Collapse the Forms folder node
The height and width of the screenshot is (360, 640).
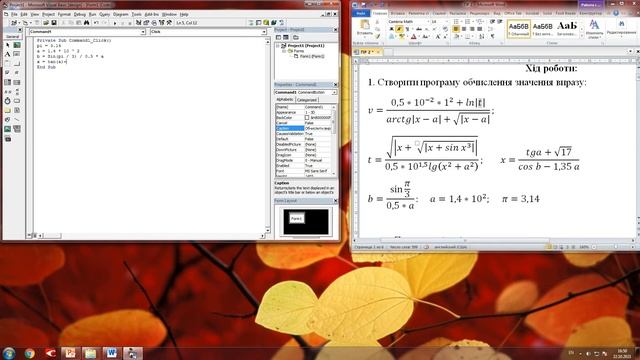pyautogui.click(x=284, y=51)
